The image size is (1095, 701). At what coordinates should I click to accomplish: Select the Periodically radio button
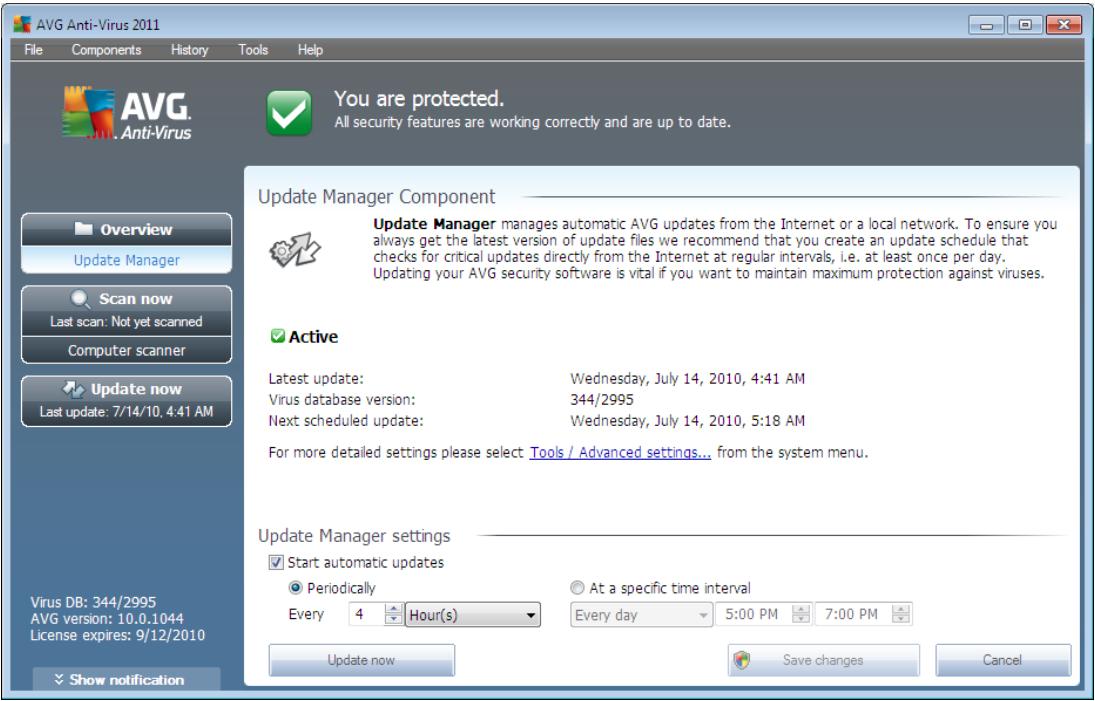coord(295,588)
